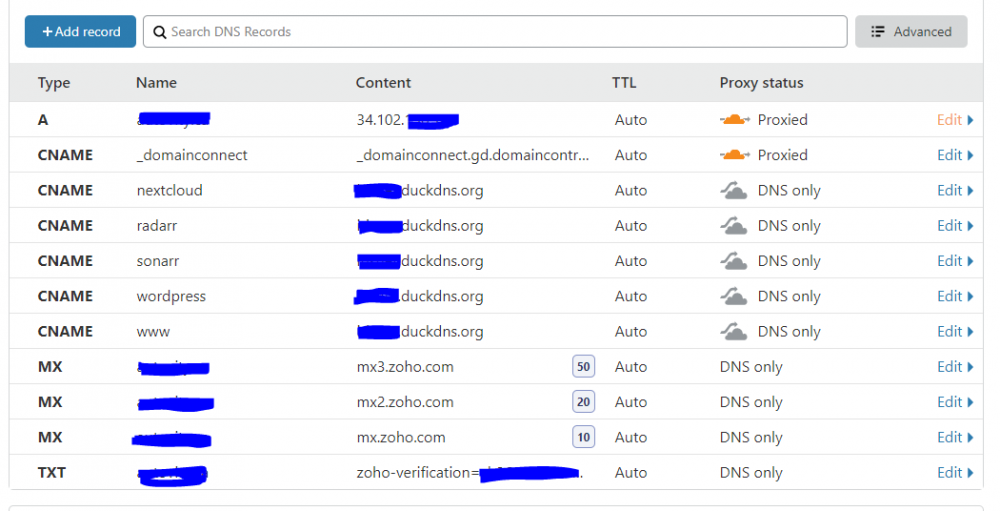
Task: Edit the mx2.zoho.com MX record
Action: [x=955, y=402]
